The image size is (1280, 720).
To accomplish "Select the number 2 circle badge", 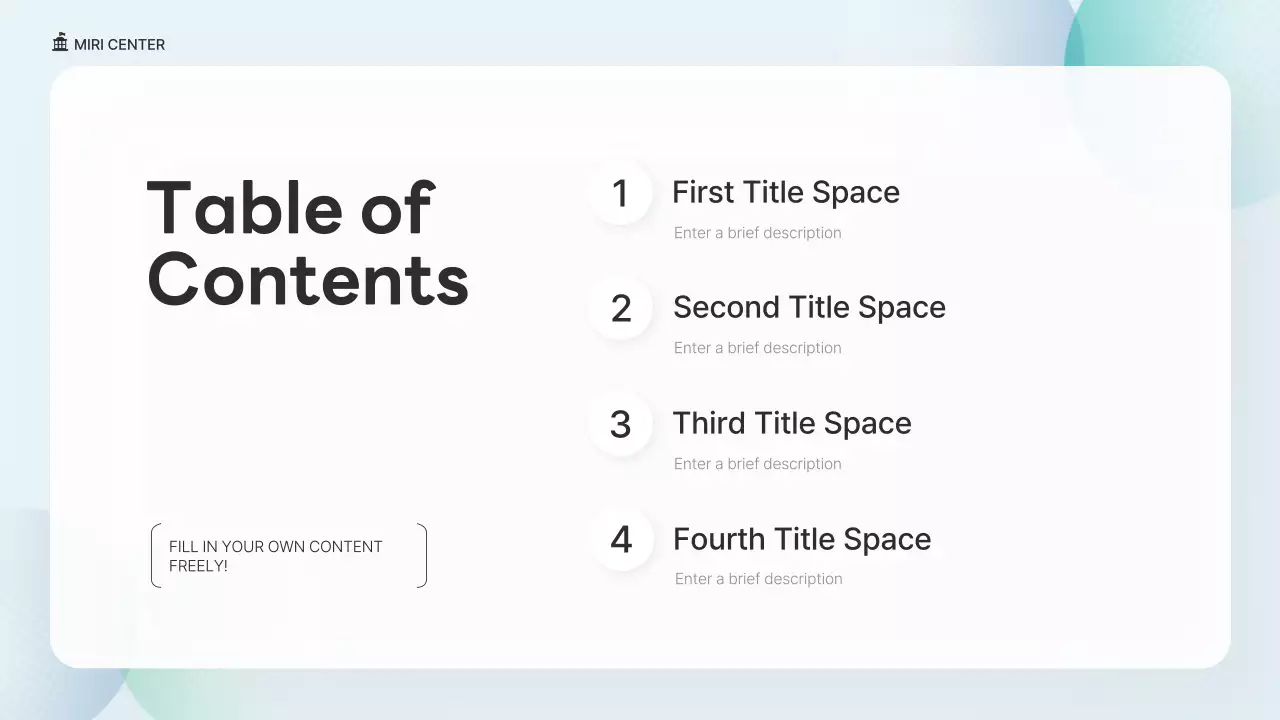I will pos(620,308).
